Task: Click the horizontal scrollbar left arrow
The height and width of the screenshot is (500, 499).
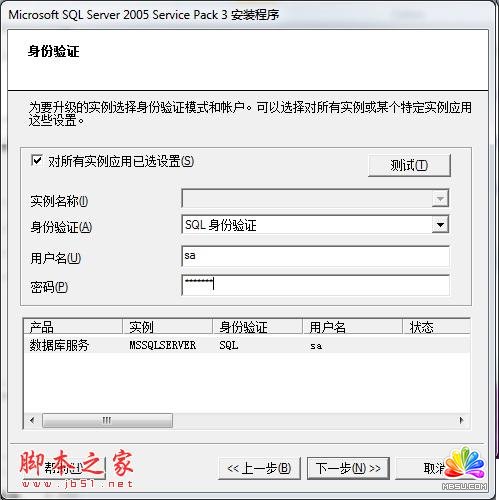Action: (x=32, y=420)
